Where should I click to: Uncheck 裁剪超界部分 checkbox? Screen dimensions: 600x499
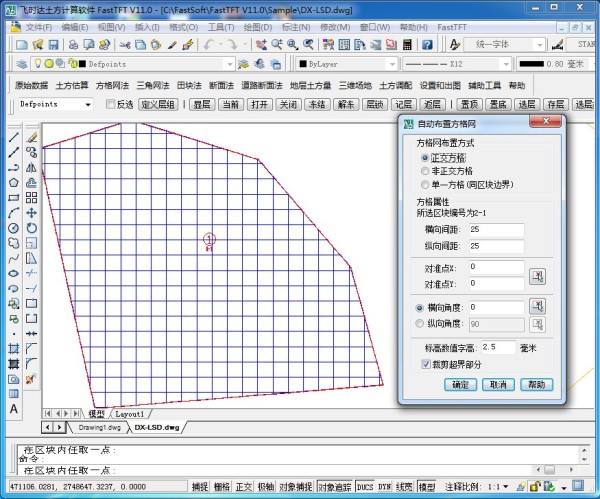pos(426,365)
